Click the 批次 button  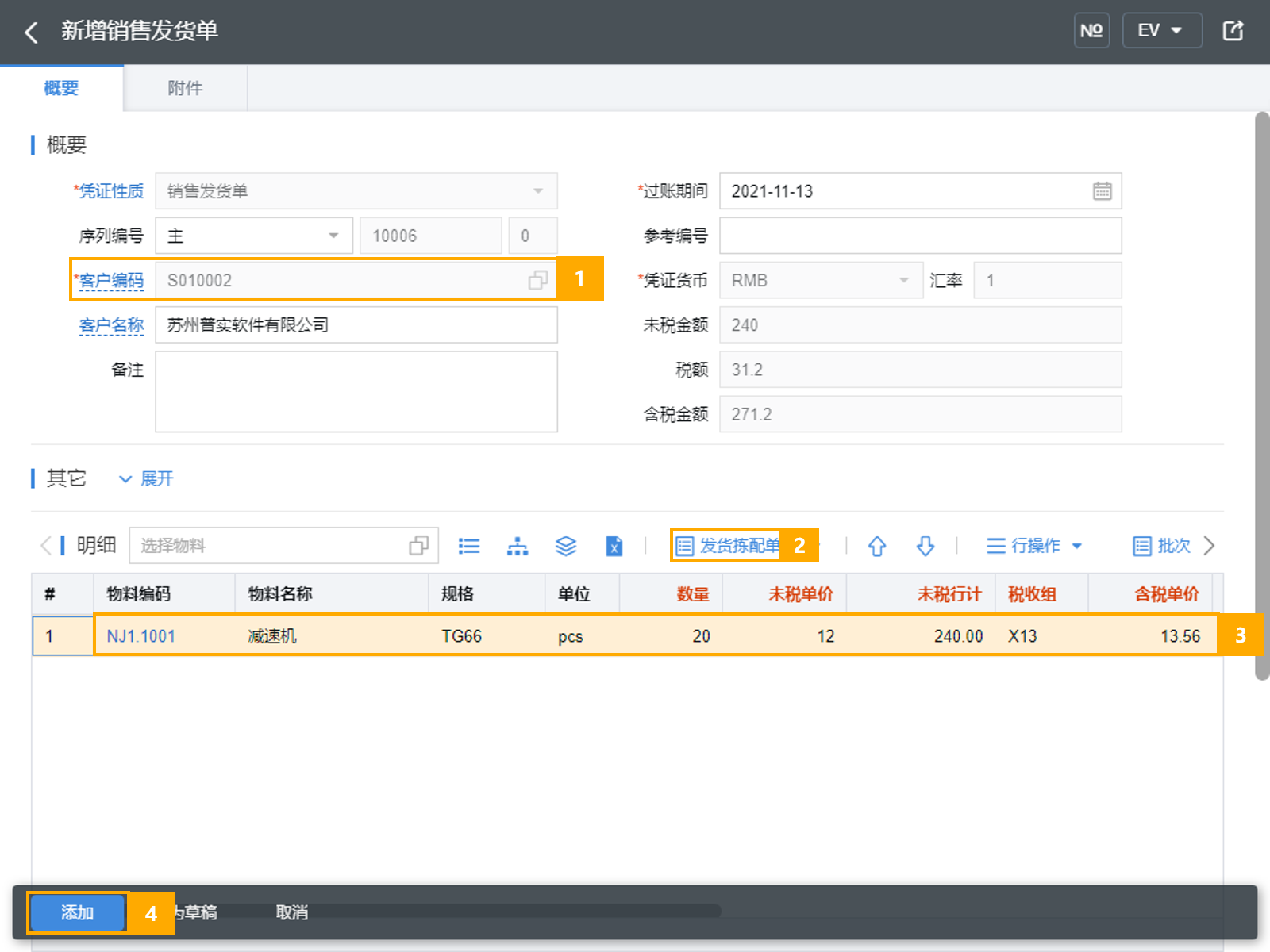1162,546
